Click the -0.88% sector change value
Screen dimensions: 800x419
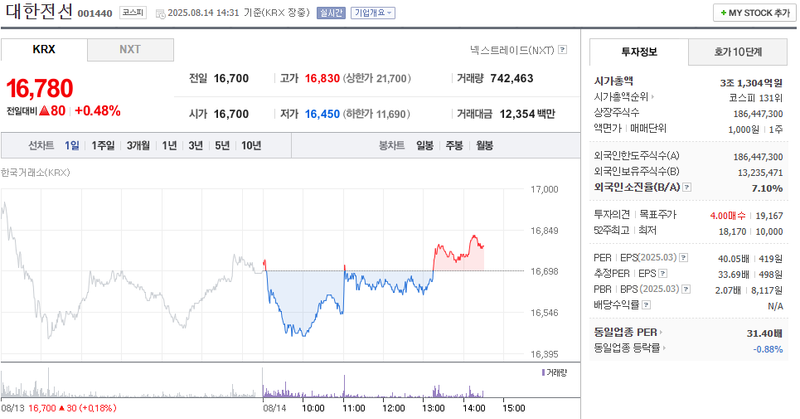[768, 349]
